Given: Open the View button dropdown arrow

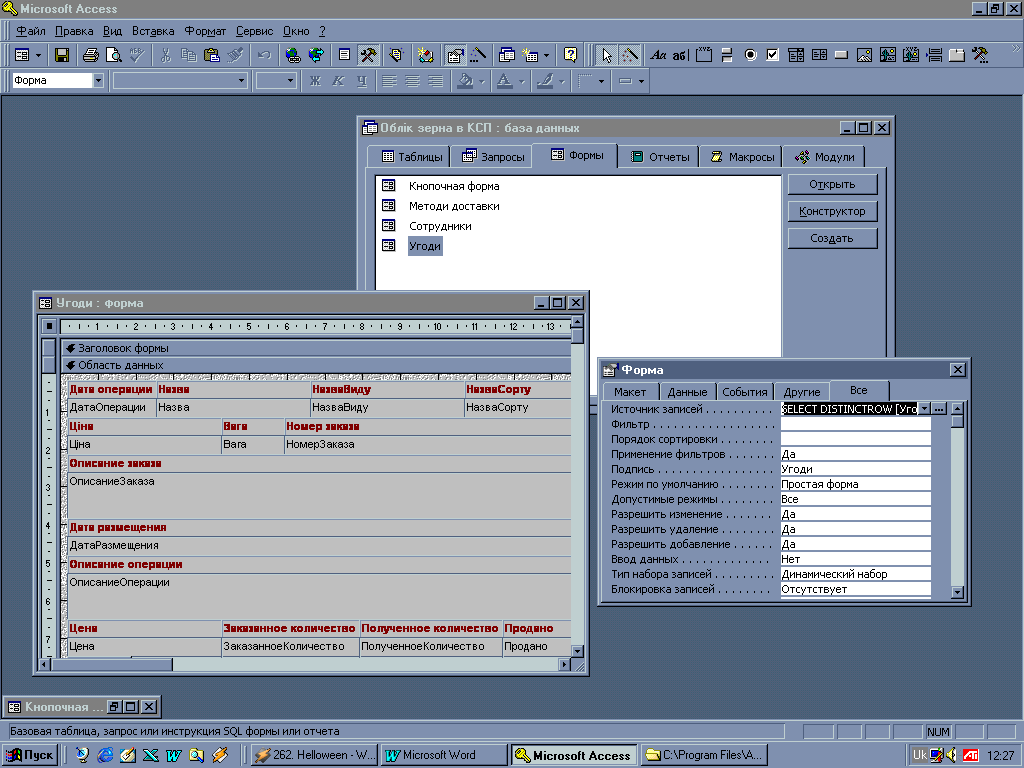Looking at the screenshot, I should (38, 55).
